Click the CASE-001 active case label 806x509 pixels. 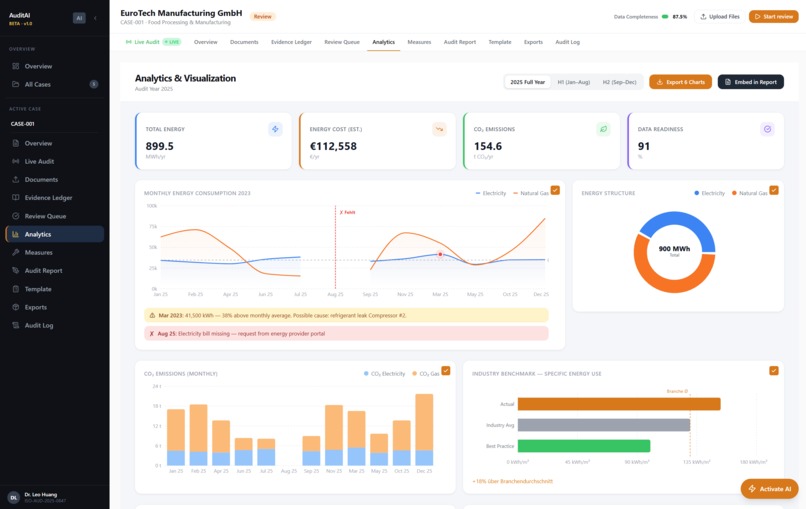point(23,124)
